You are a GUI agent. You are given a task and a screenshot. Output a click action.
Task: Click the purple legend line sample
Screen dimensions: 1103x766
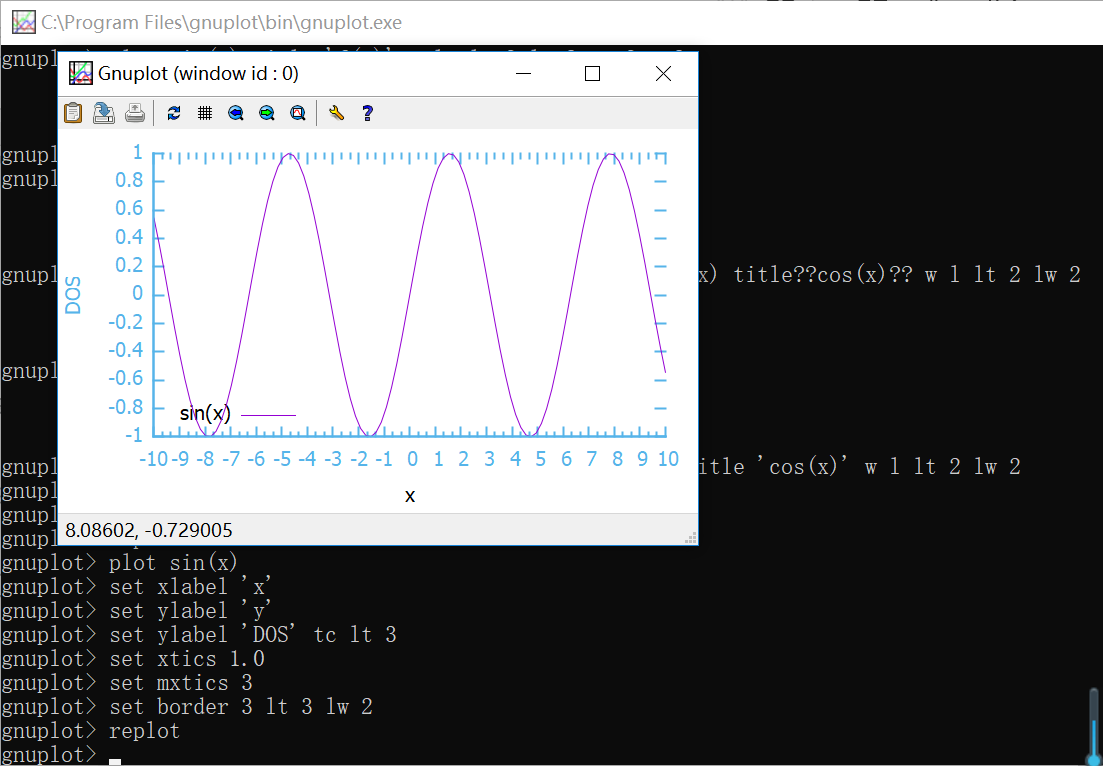[x=268, y=415]
